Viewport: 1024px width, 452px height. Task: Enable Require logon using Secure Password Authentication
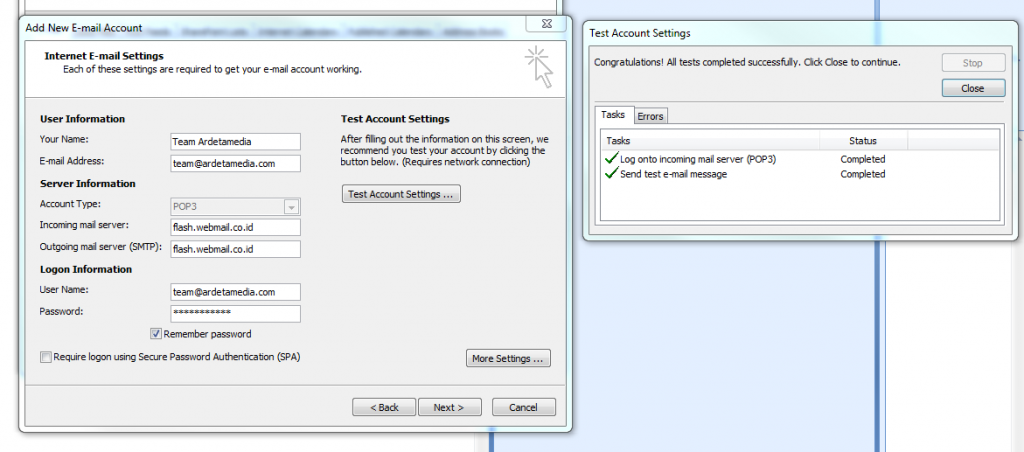coord(46,356)
